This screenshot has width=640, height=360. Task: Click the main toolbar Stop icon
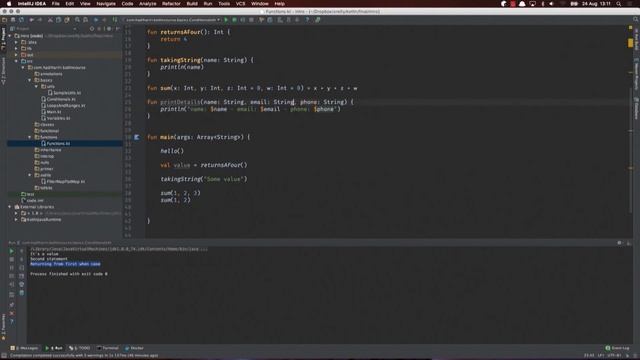pyautogui.click(x=251, y=20)
